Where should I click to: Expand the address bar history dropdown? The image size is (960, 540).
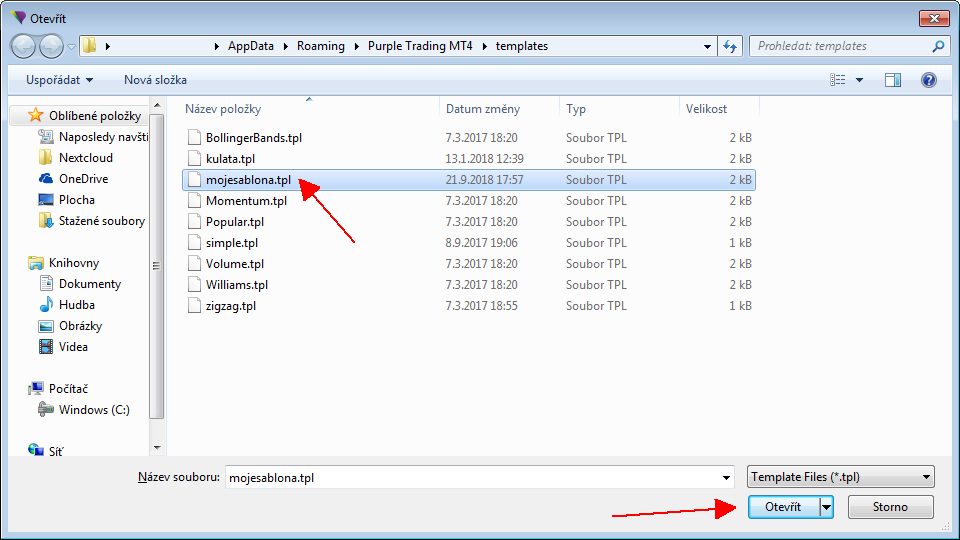pos(707,47)
